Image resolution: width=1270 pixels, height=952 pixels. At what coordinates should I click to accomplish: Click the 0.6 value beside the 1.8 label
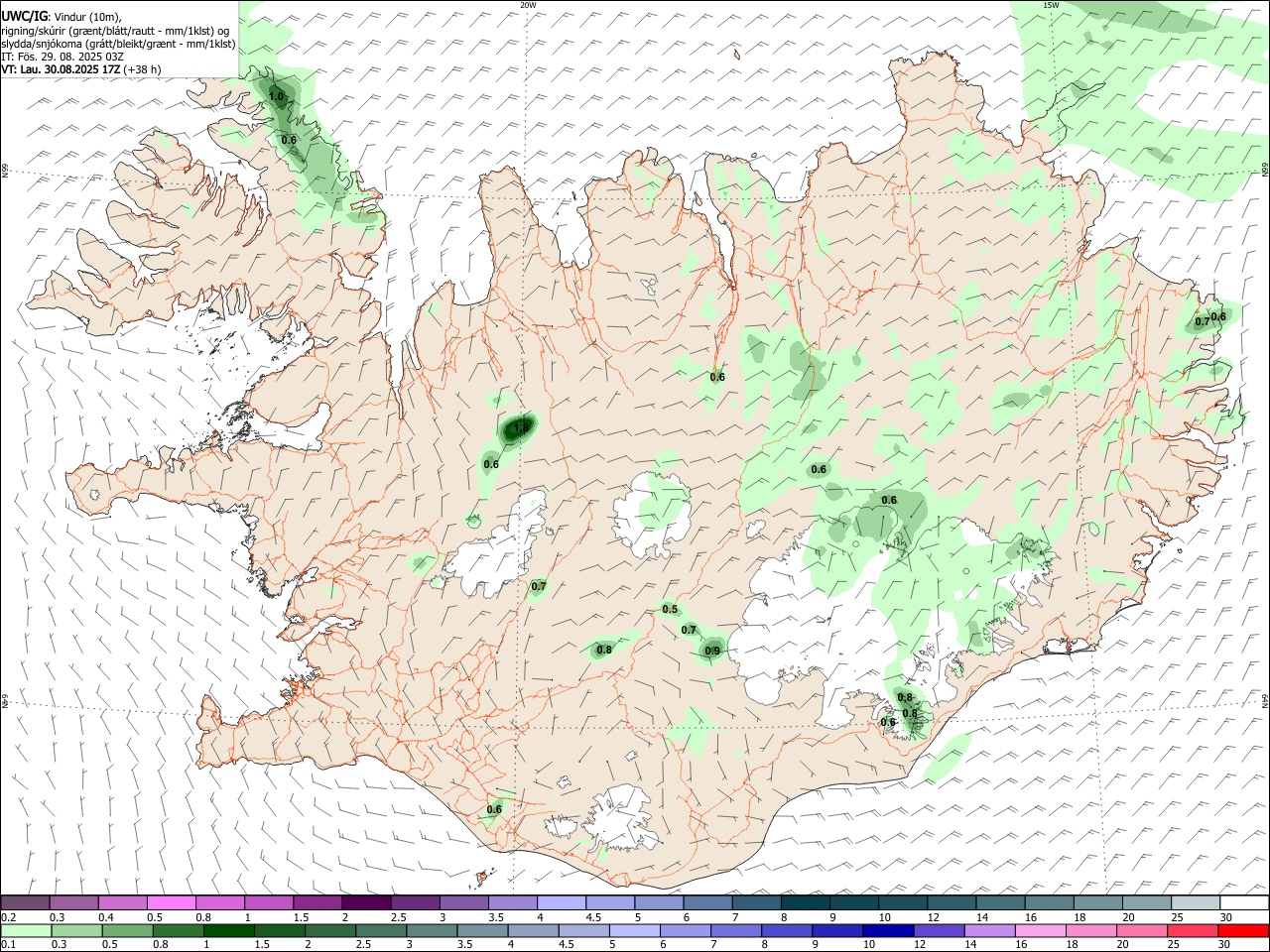(491, 464)
